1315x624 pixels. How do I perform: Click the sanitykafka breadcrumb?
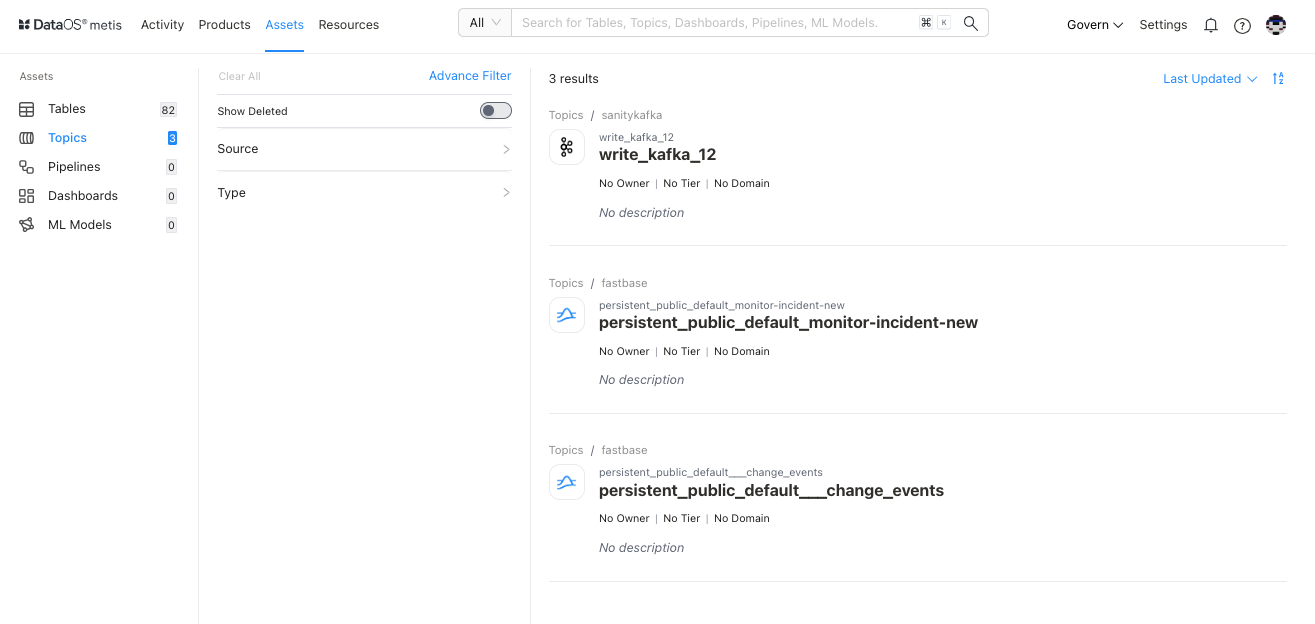click(x=632, y=116)
